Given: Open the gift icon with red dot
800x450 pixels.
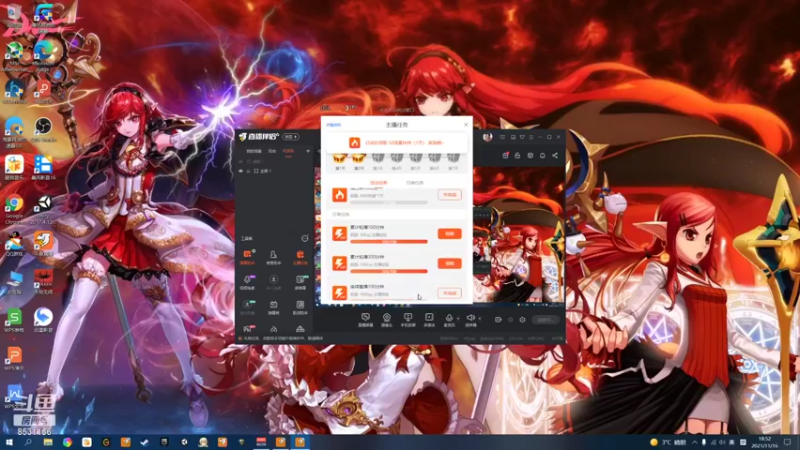Looking at the screenshot, I should tap(505, 156).
